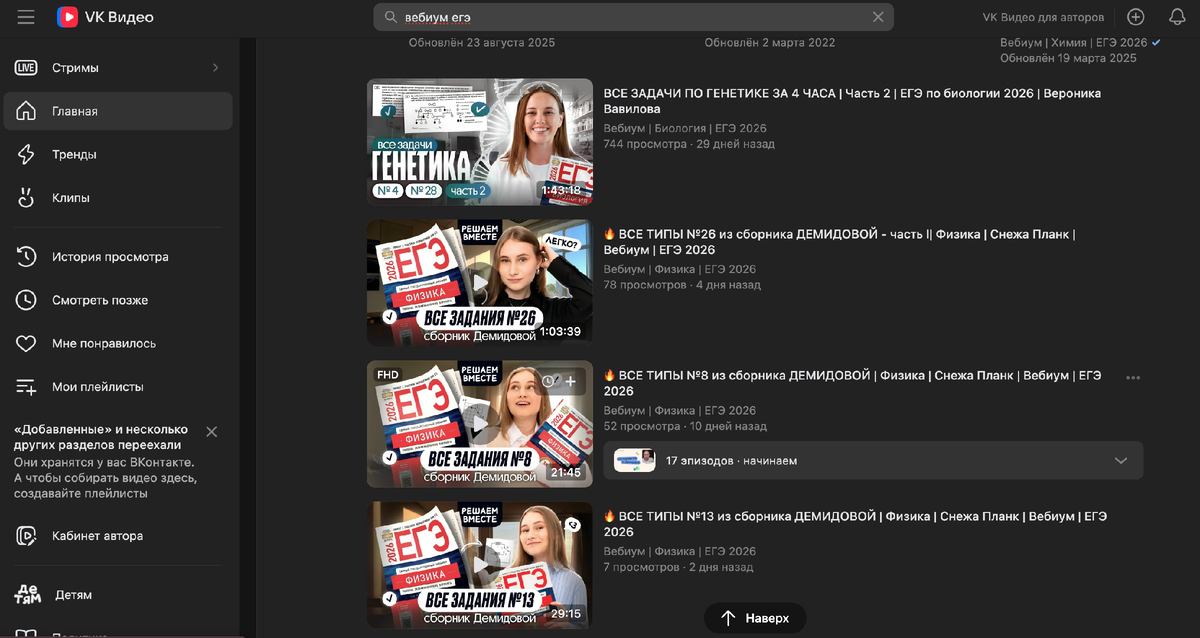Click the Смотреть позже clock icon
The image size is (1200, 638).
[x=26, y=300]
